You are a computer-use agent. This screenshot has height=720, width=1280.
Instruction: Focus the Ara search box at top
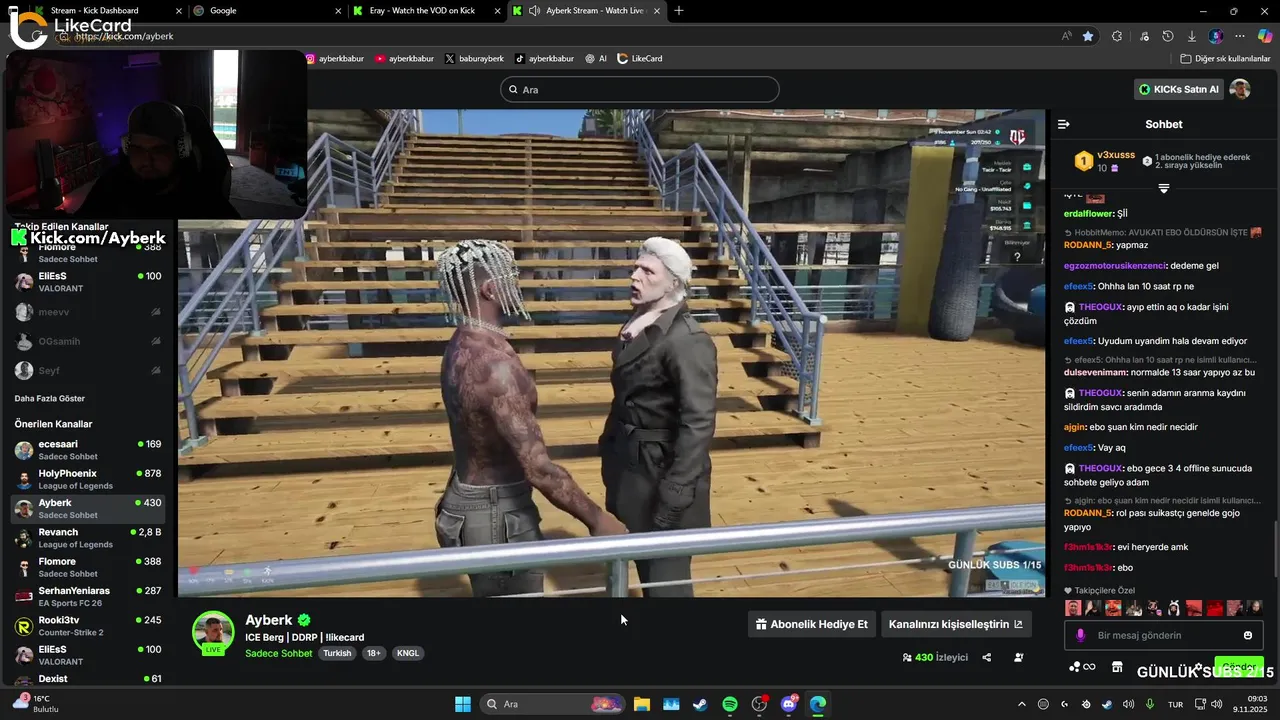tap(640, 89)
